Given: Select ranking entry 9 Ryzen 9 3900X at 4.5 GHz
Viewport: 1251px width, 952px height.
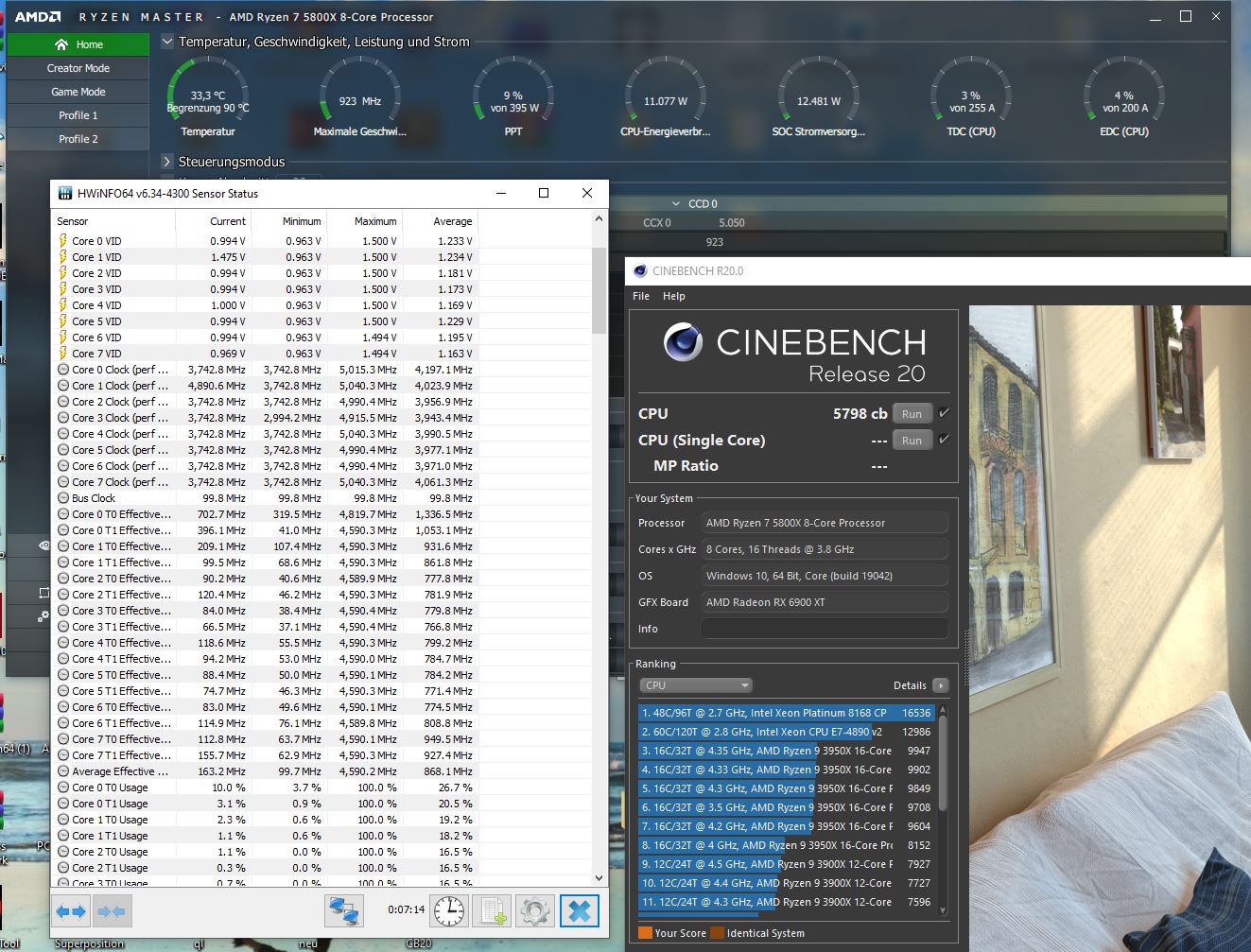Looking at the screenshot, I should click(787, 864).
